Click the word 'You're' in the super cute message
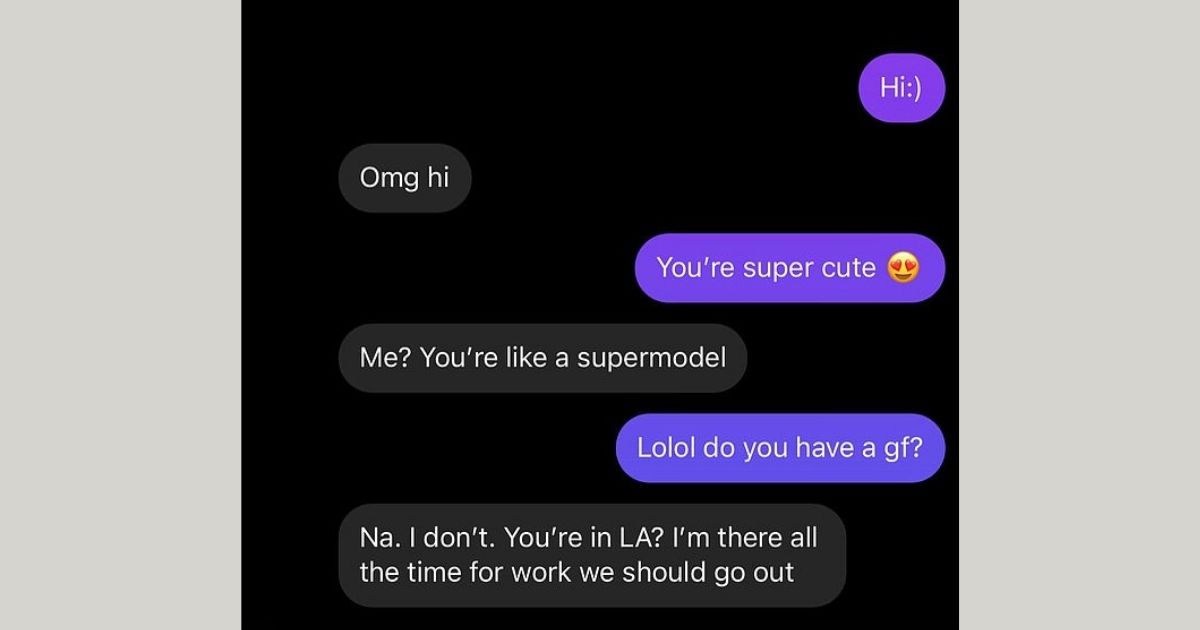 696,268
